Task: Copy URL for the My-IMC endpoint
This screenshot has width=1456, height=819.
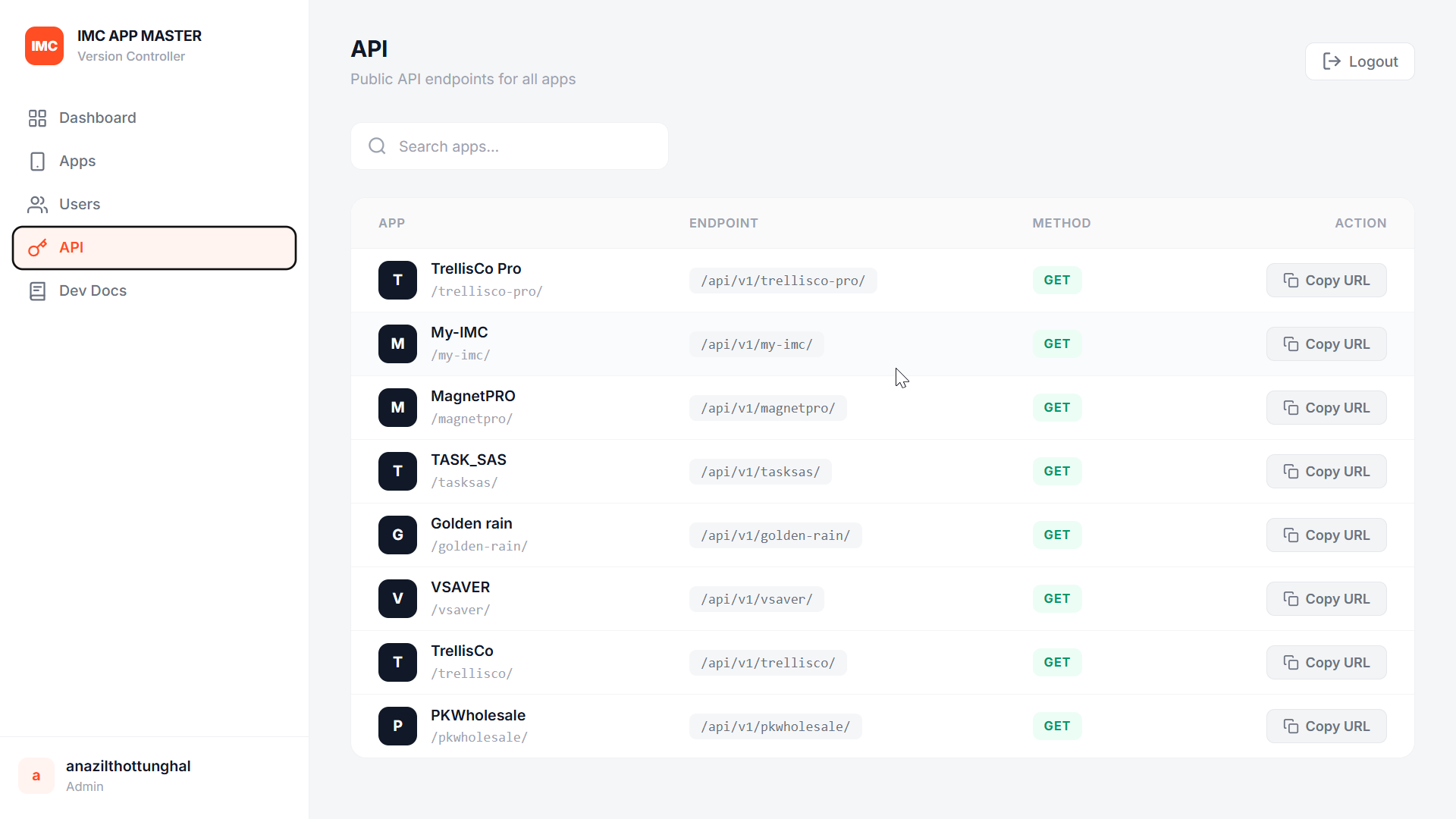Action: 1326,344
